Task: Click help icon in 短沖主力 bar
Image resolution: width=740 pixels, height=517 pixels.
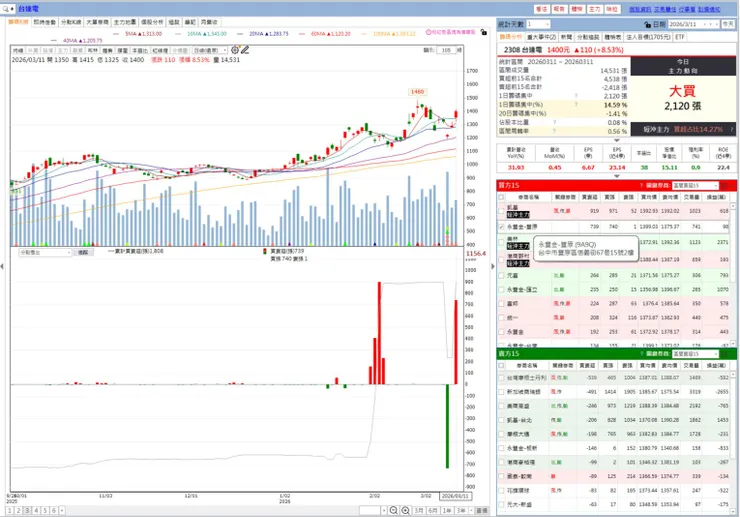Action: point(731,129)
